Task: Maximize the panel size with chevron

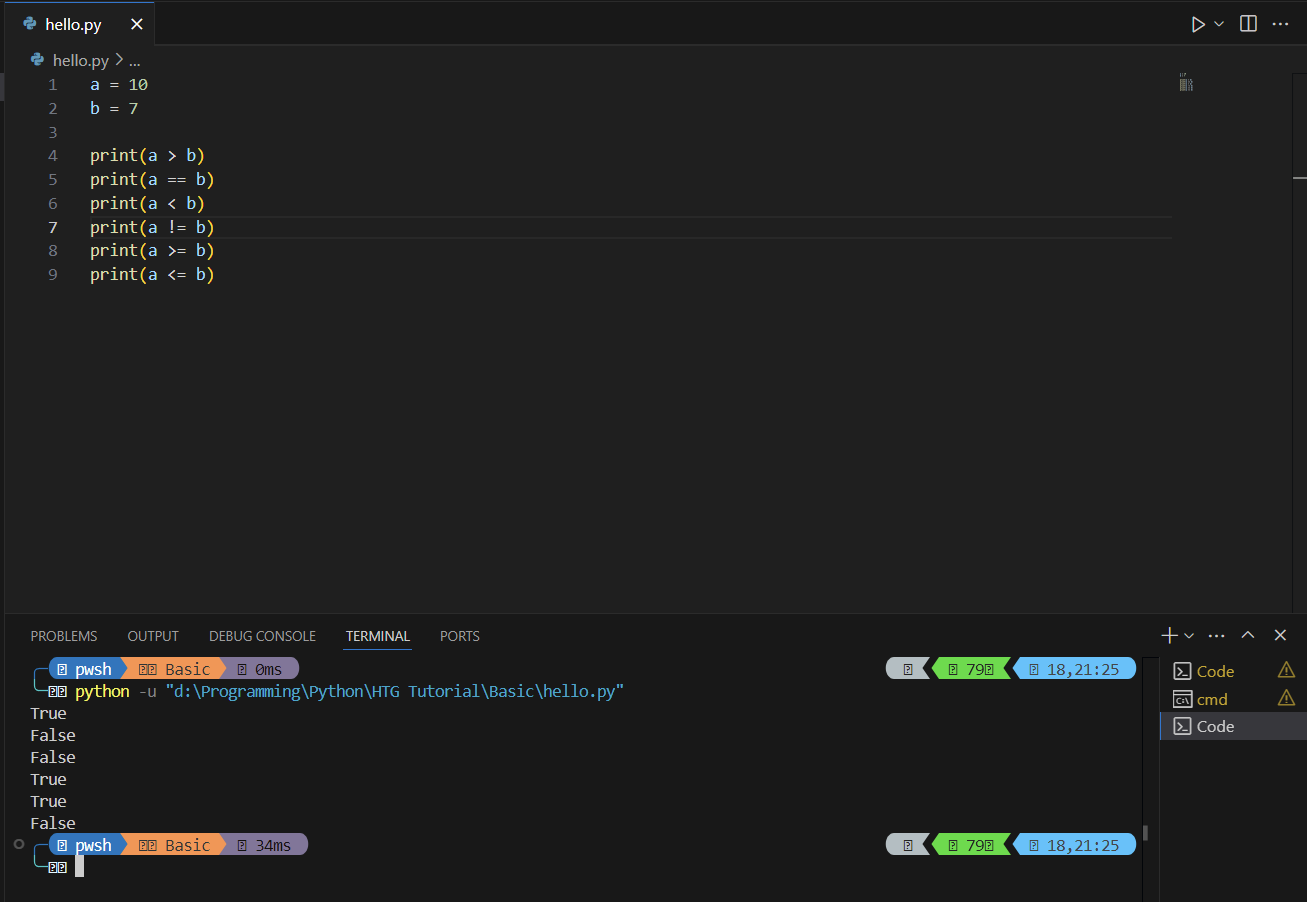Action: coord(1248,635)
